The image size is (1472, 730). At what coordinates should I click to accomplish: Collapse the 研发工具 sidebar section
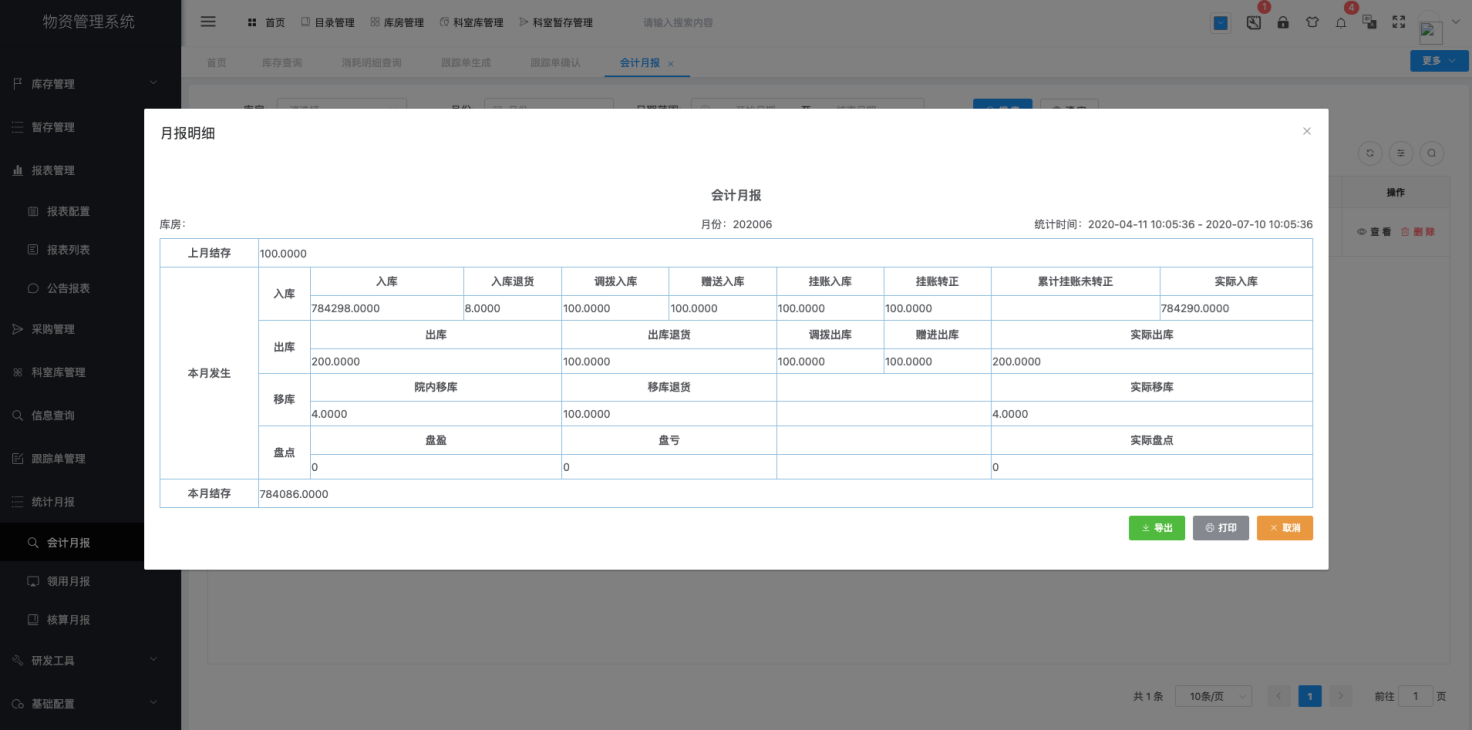(x=90, y=660)
